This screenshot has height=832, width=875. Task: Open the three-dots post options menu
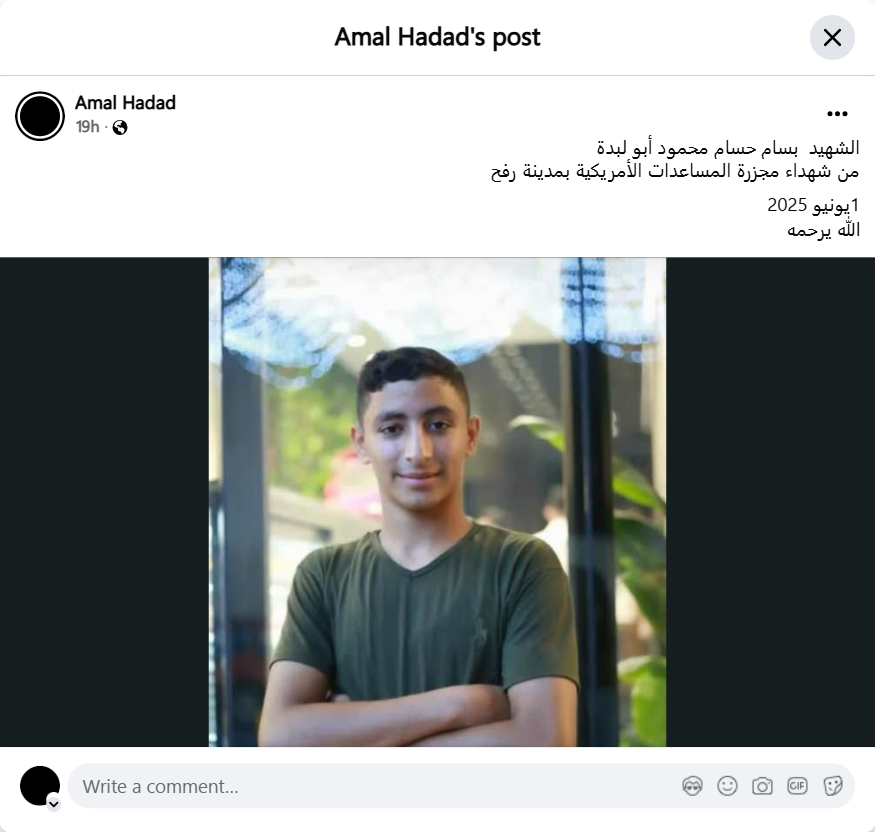837,114
